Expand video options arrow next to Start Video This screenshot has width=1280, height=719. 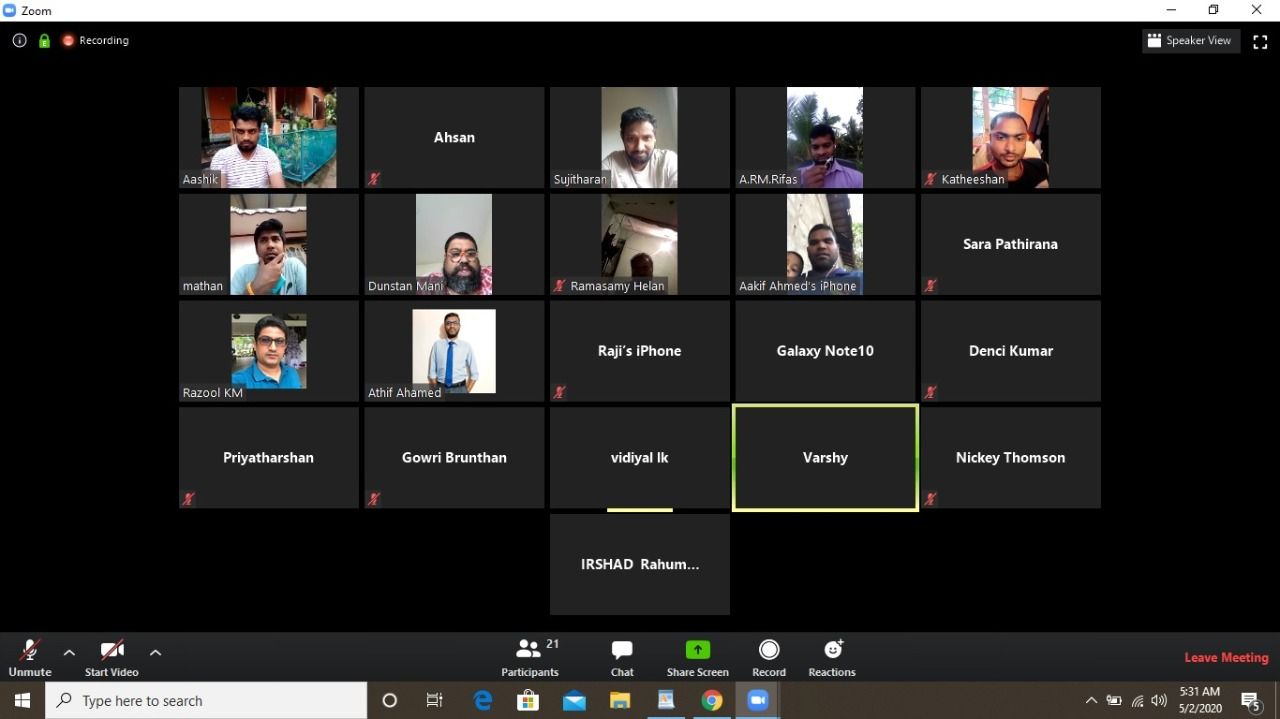155,652
